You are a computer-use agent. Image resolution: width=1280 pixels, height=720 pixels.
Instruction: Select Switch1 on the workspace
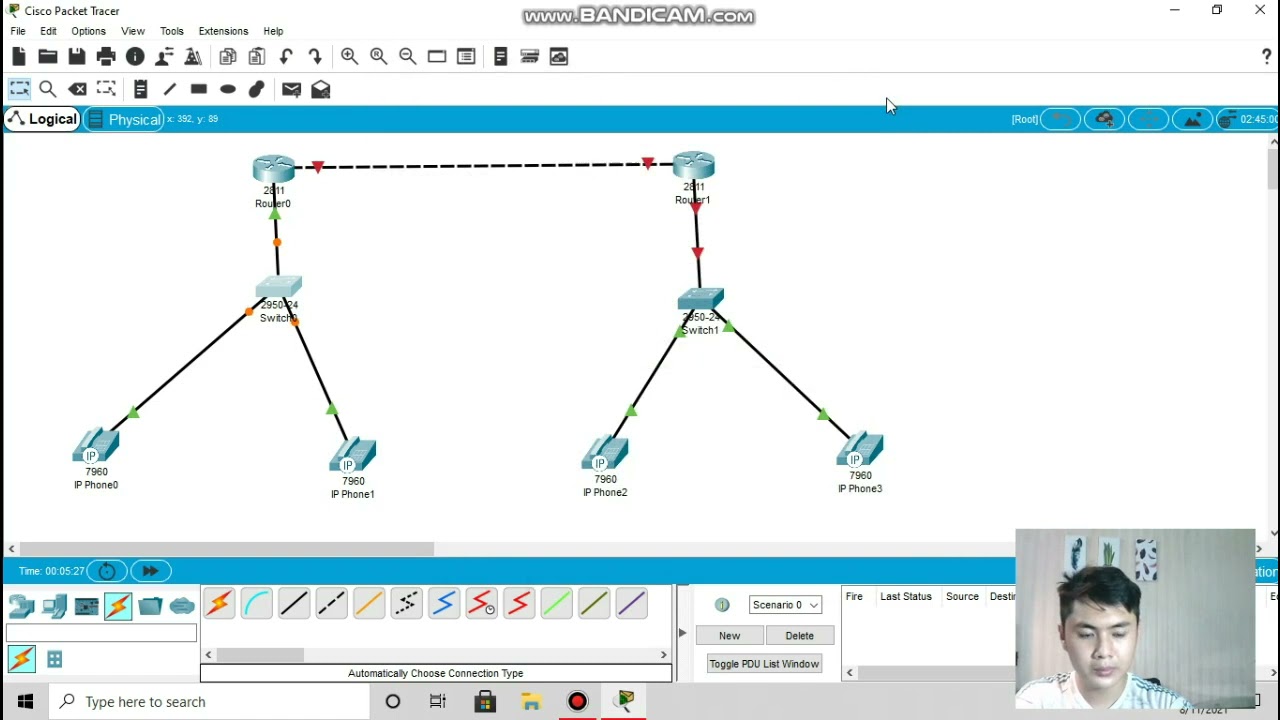point(700,299)
